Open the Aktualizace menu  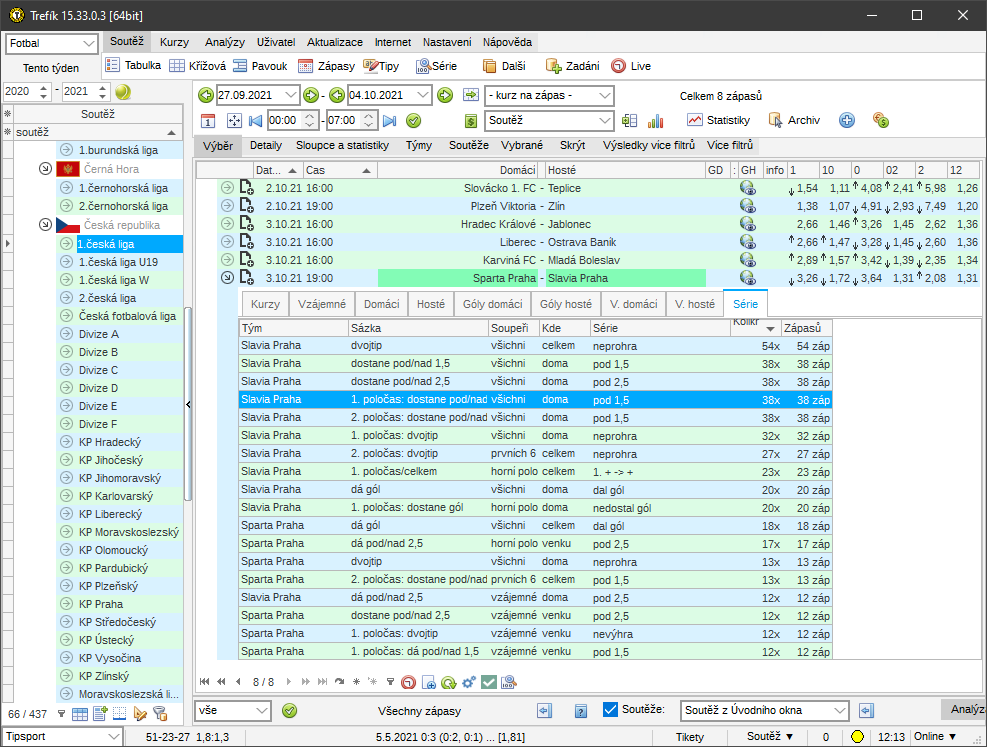pyautogui.click(x=335, y=42)
